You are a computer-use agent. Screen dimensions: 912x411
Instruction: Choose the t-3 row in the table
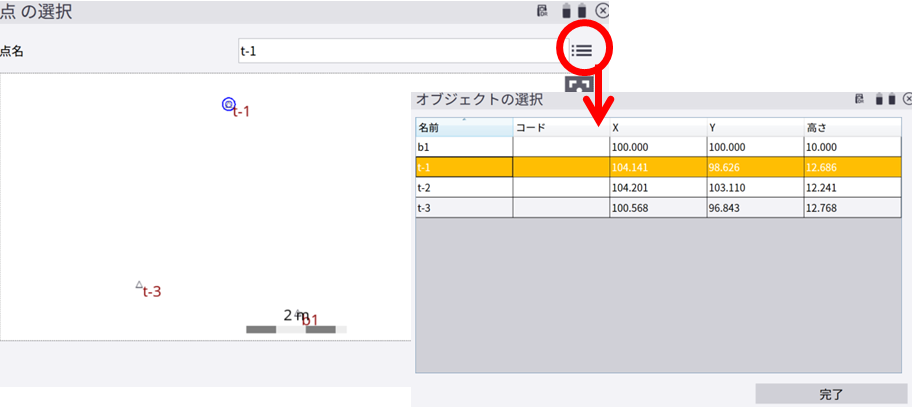click(x=463, y=207)
